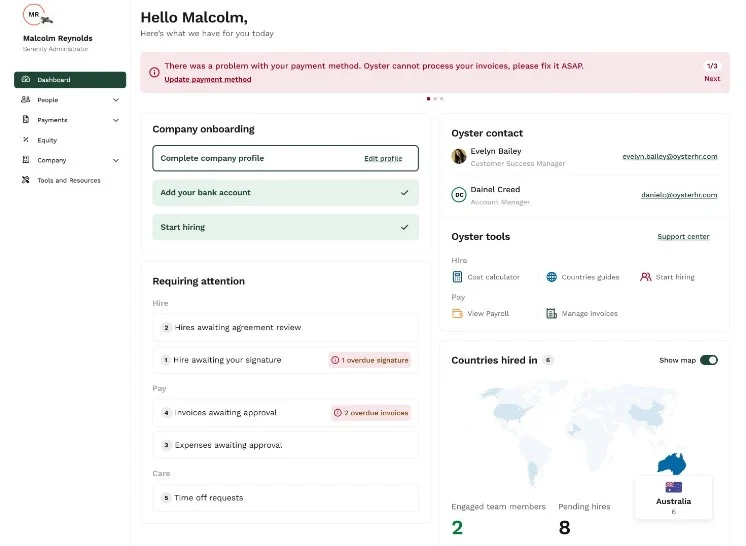Open the Company sidebar item

point(70,160)
